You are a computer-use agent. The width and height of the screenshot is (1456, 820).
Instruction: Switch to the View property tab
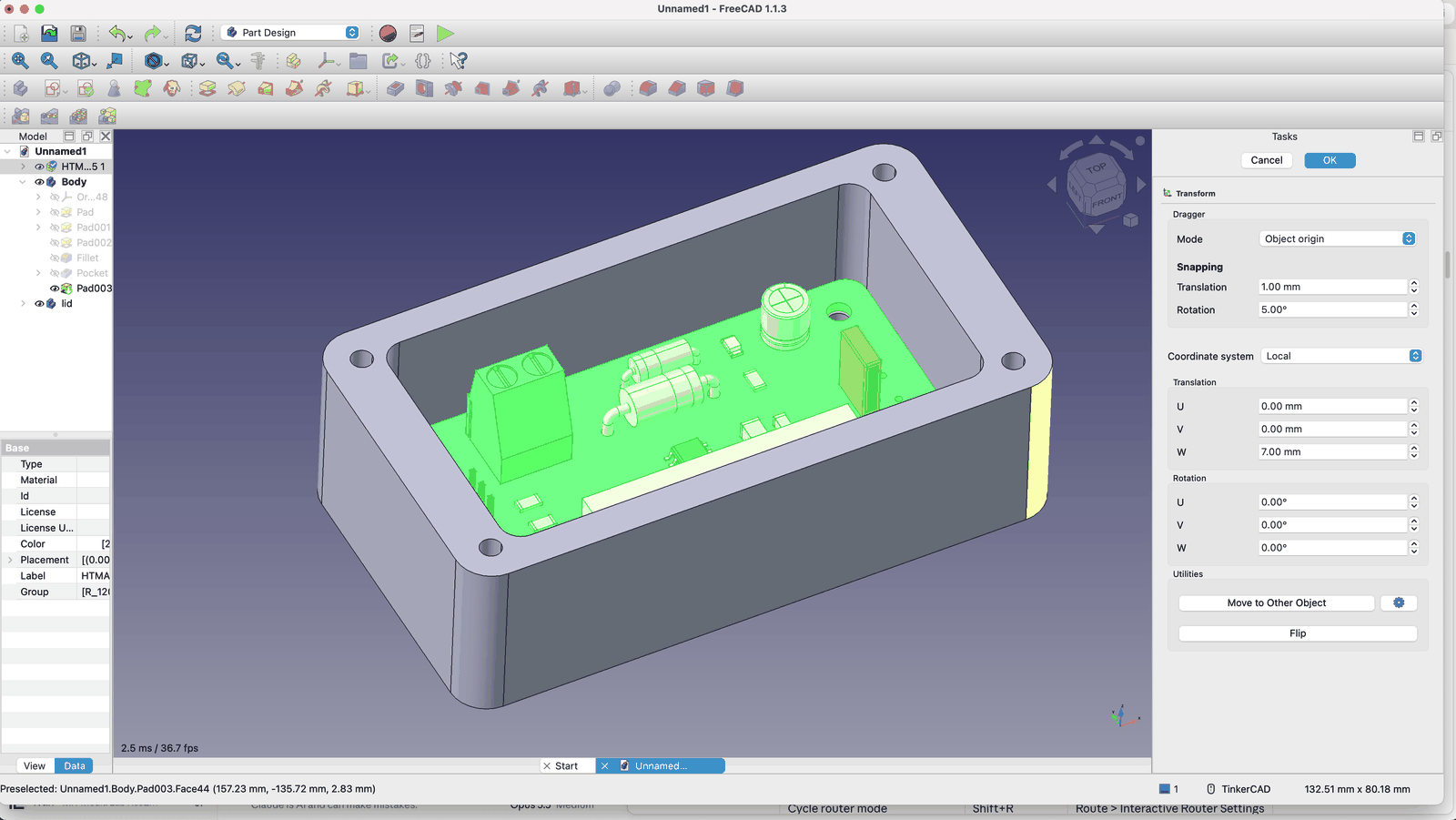35,765
